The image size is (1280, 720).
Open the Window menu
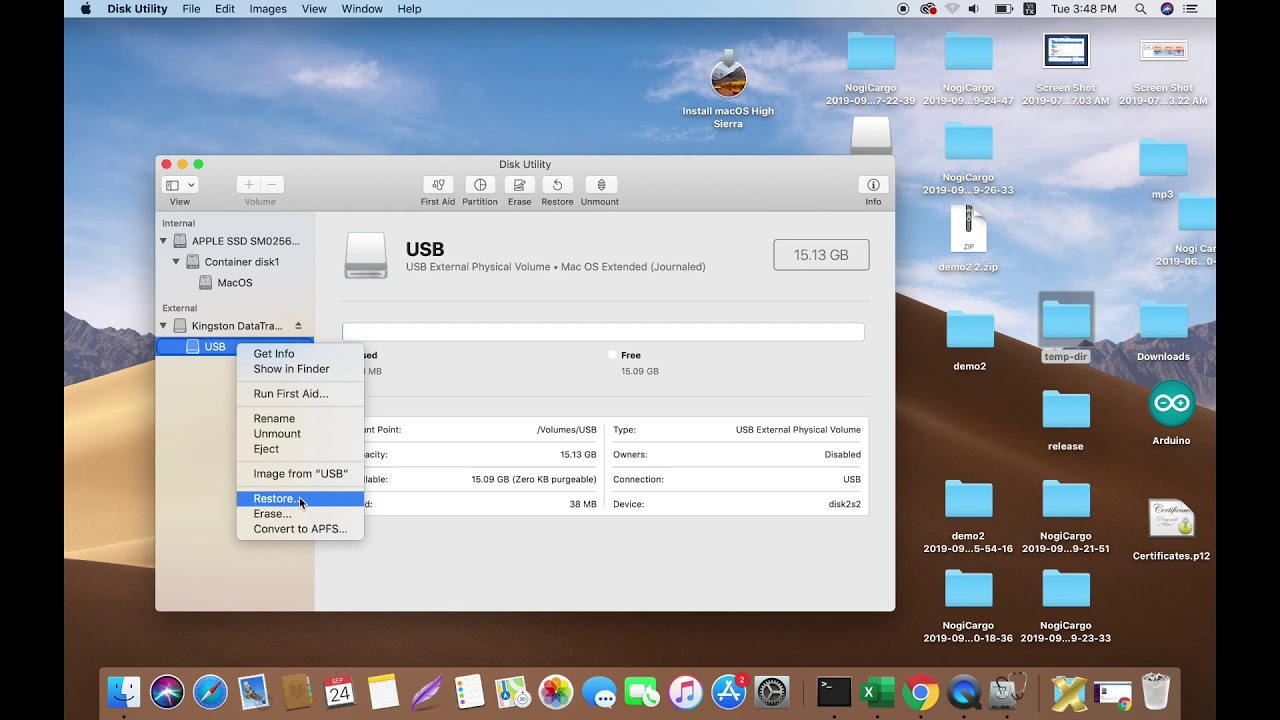pyautogui.click(x=362, y=9)
